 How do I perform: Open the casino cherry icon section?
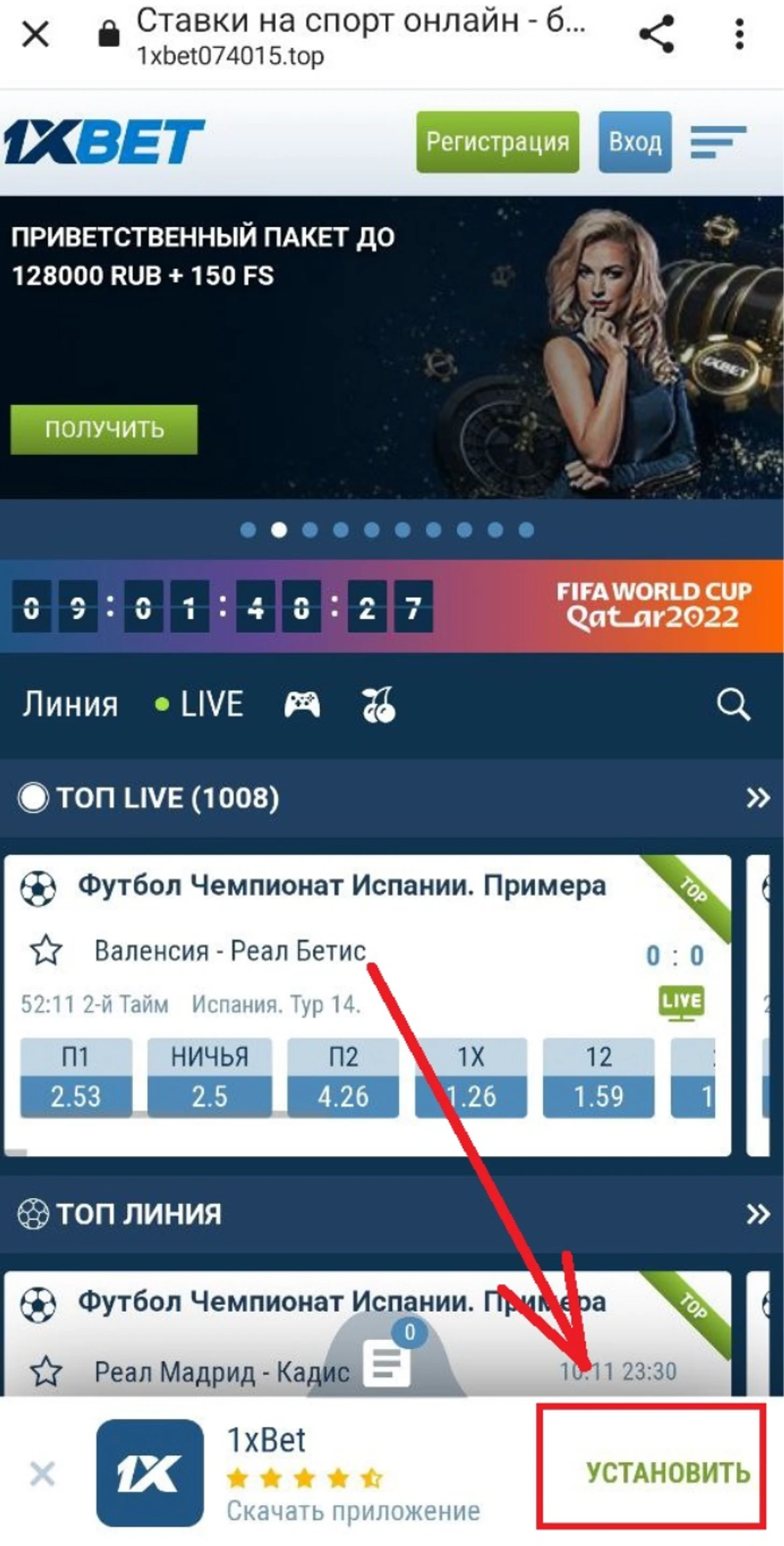[x=378, y=704]
